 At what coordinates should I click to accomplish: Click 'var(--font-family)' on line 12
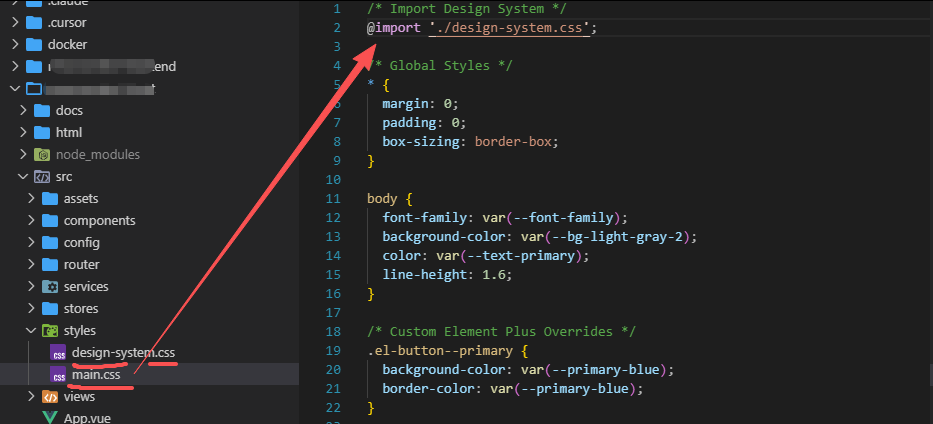[551, 218]
